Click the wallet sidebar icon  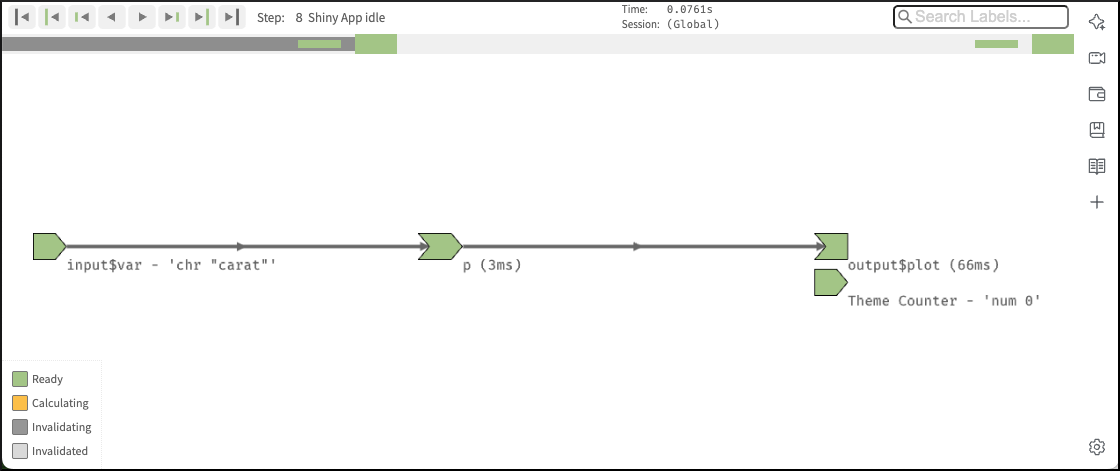point(1096,94)
